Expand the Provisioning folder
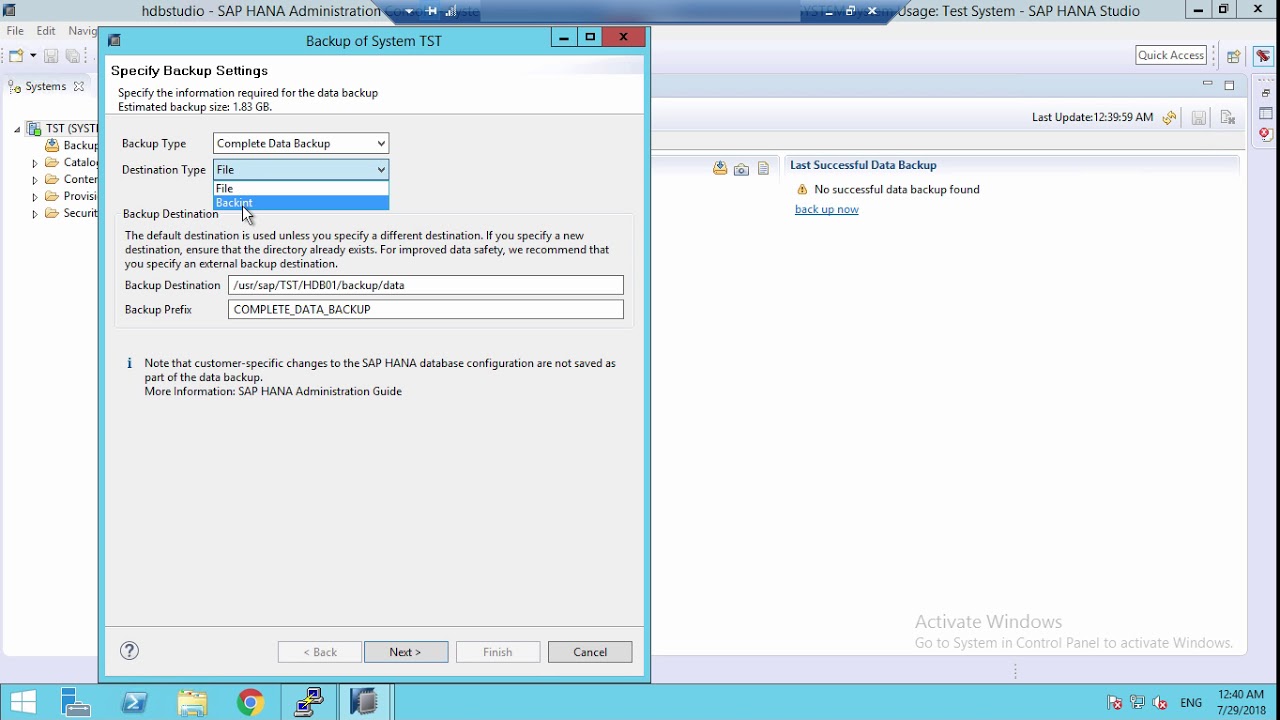 [x=35, y=197]
